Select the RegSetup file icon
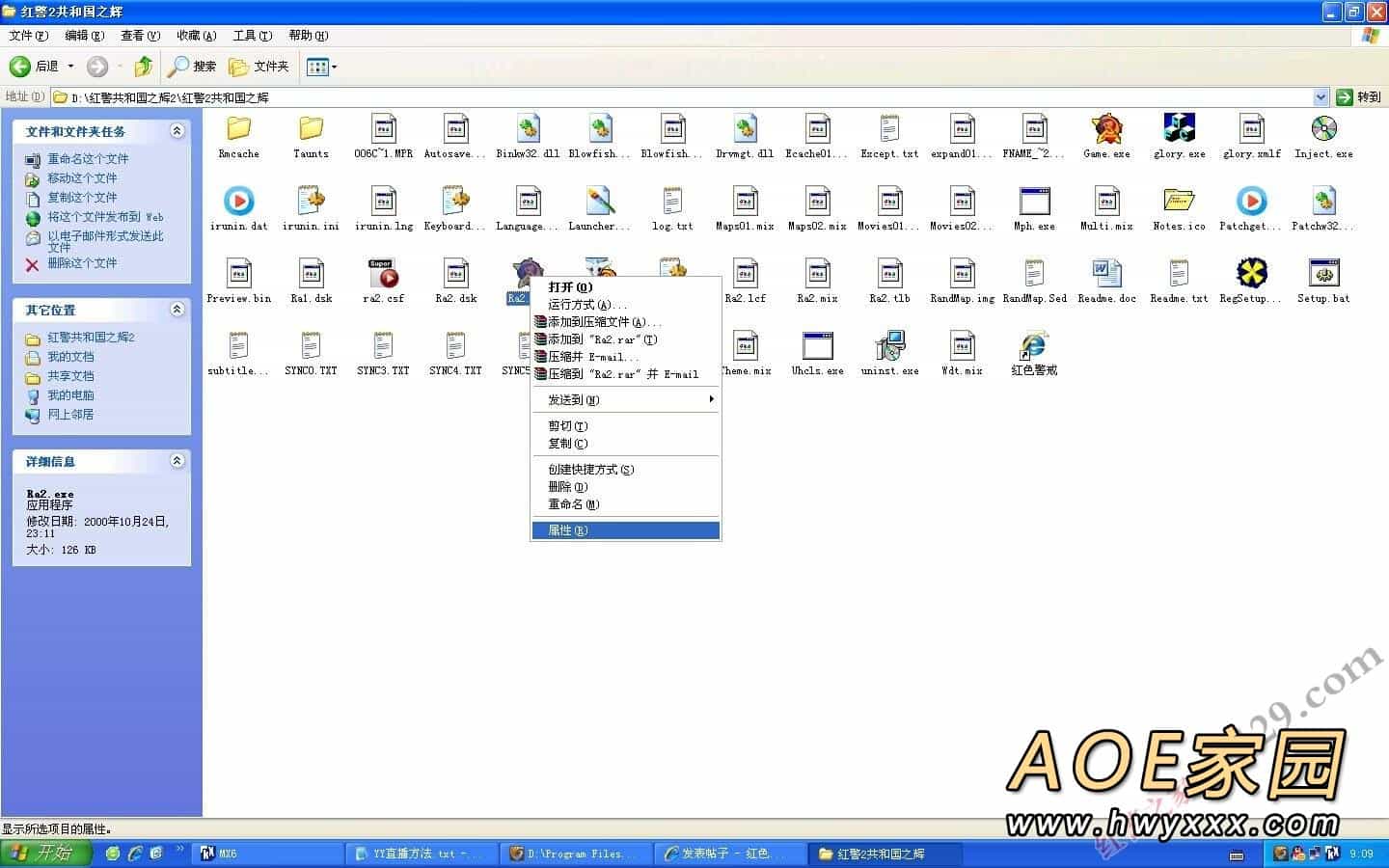 (1251, 275)
